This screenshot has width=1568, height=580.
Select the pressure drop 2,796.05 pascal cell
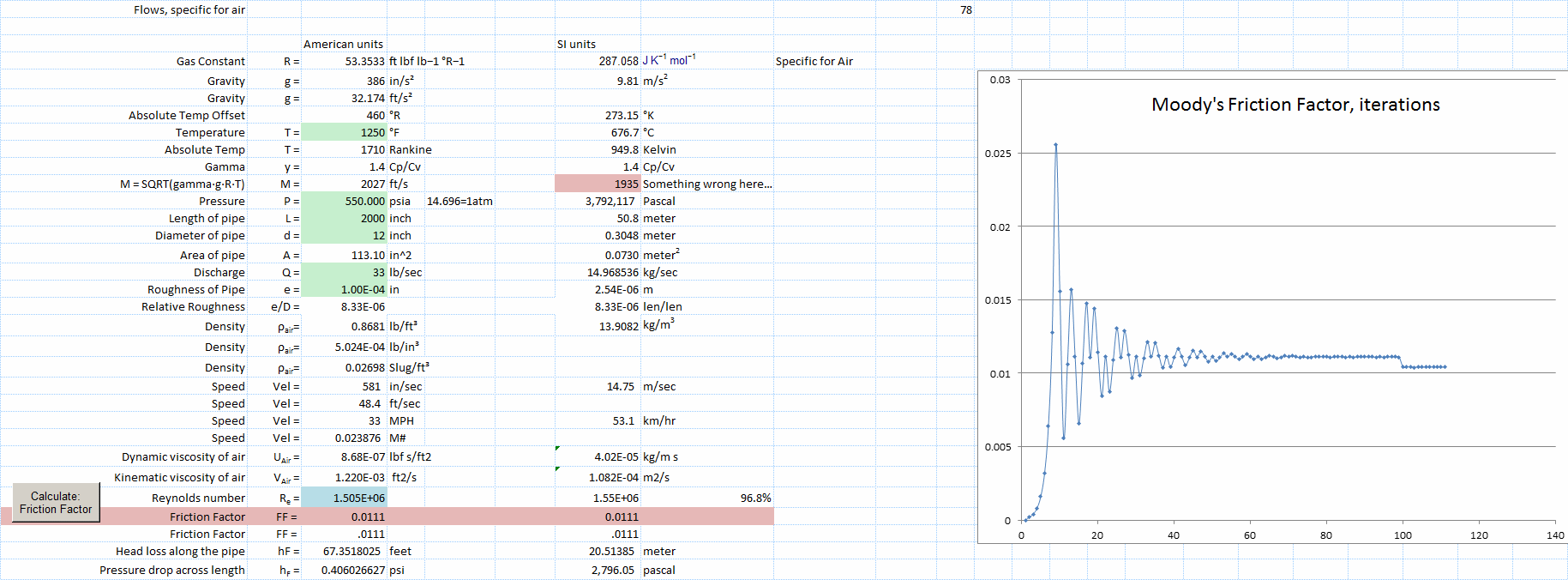tap(598, 570)
